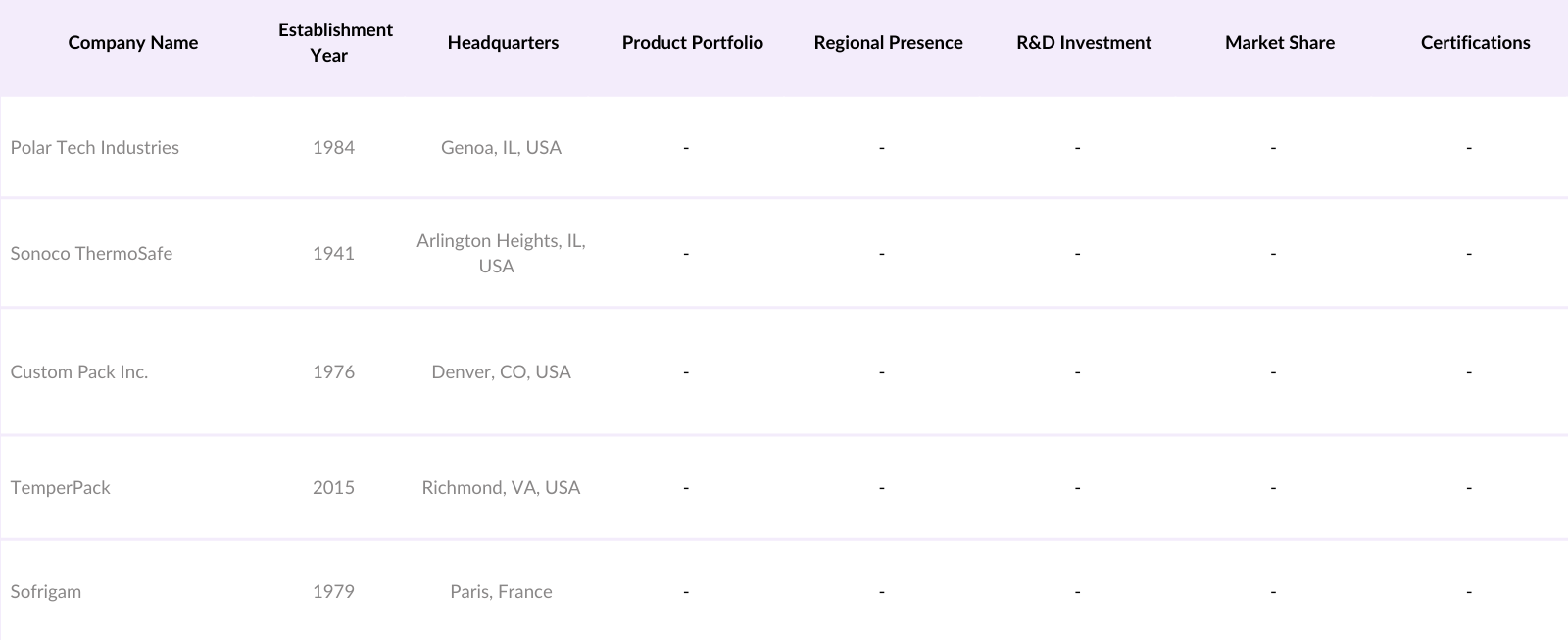The image size is (1568, 640).
Task: Select the Sonoco ThermoSafe row name
Action: pyautogui.click(x=91, y=254)
